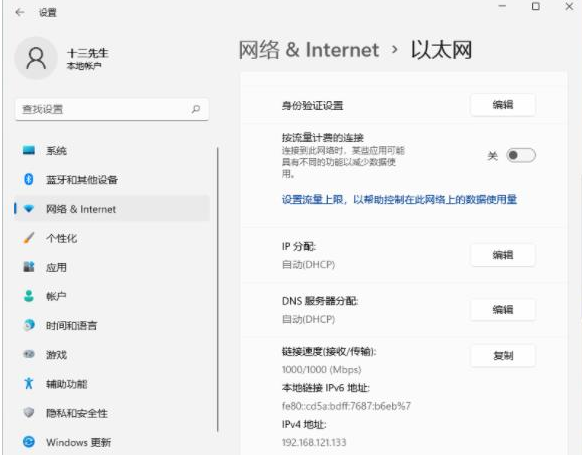The image size is (582, 459).
Task: Click the 以太网 page title
Action: coord(442,50)
